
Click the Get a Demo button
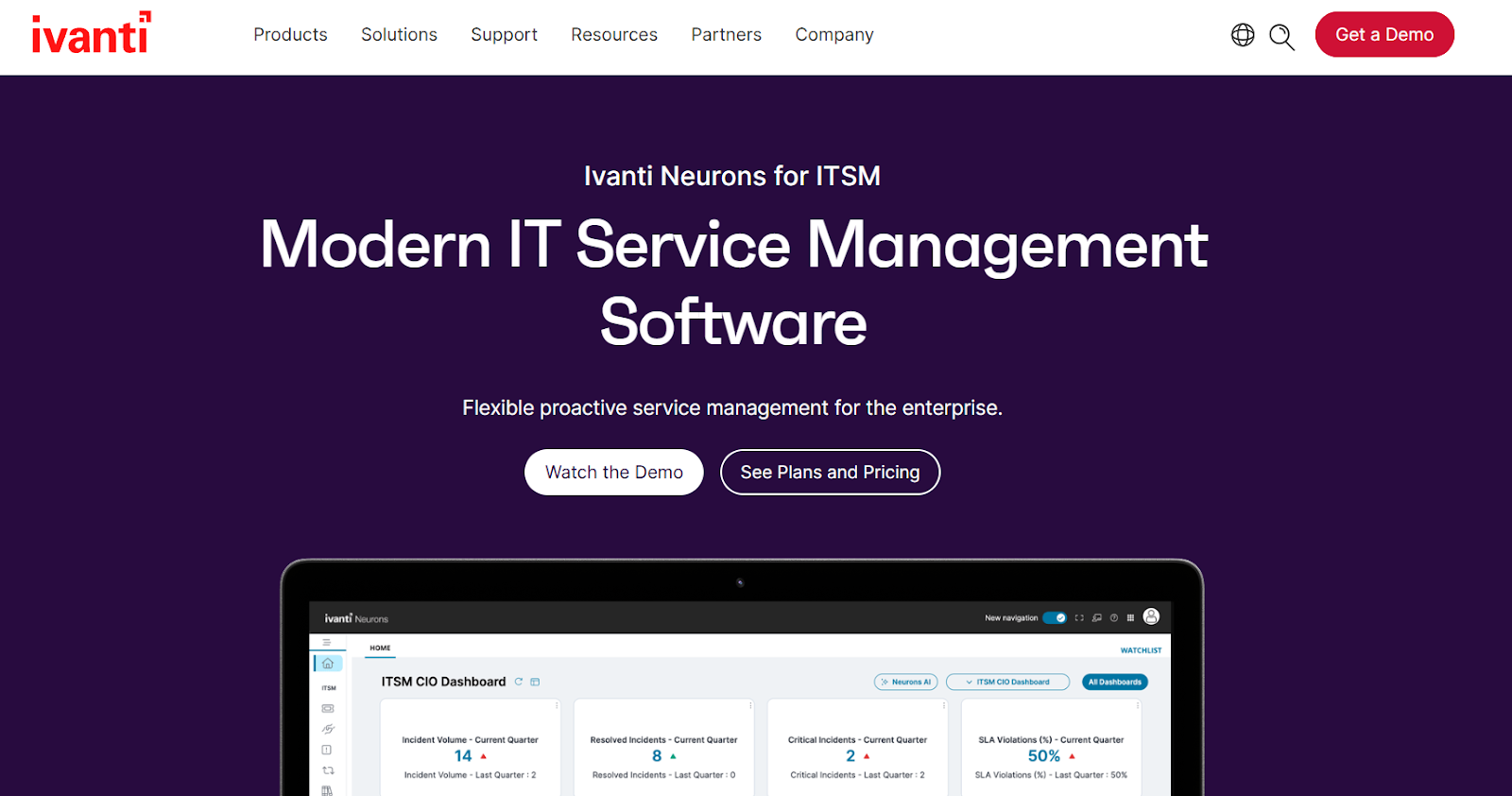point(1384,34)
